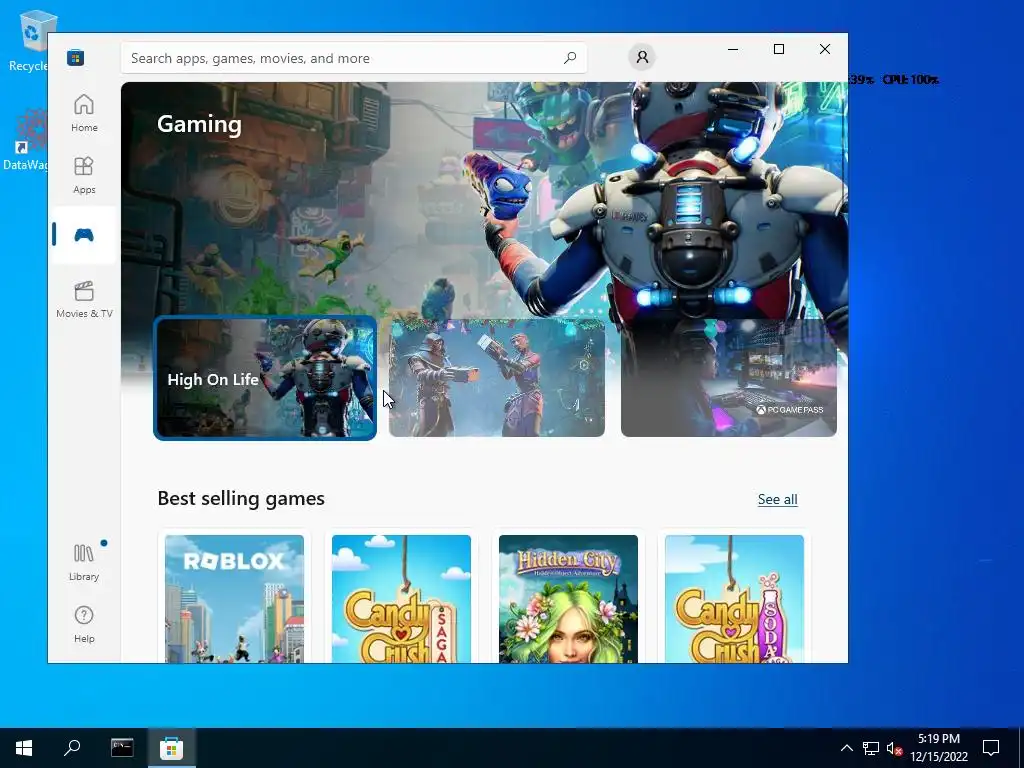Open the PC Game Pass featured card
This screenshot has width=1024, height=768.
729,377
